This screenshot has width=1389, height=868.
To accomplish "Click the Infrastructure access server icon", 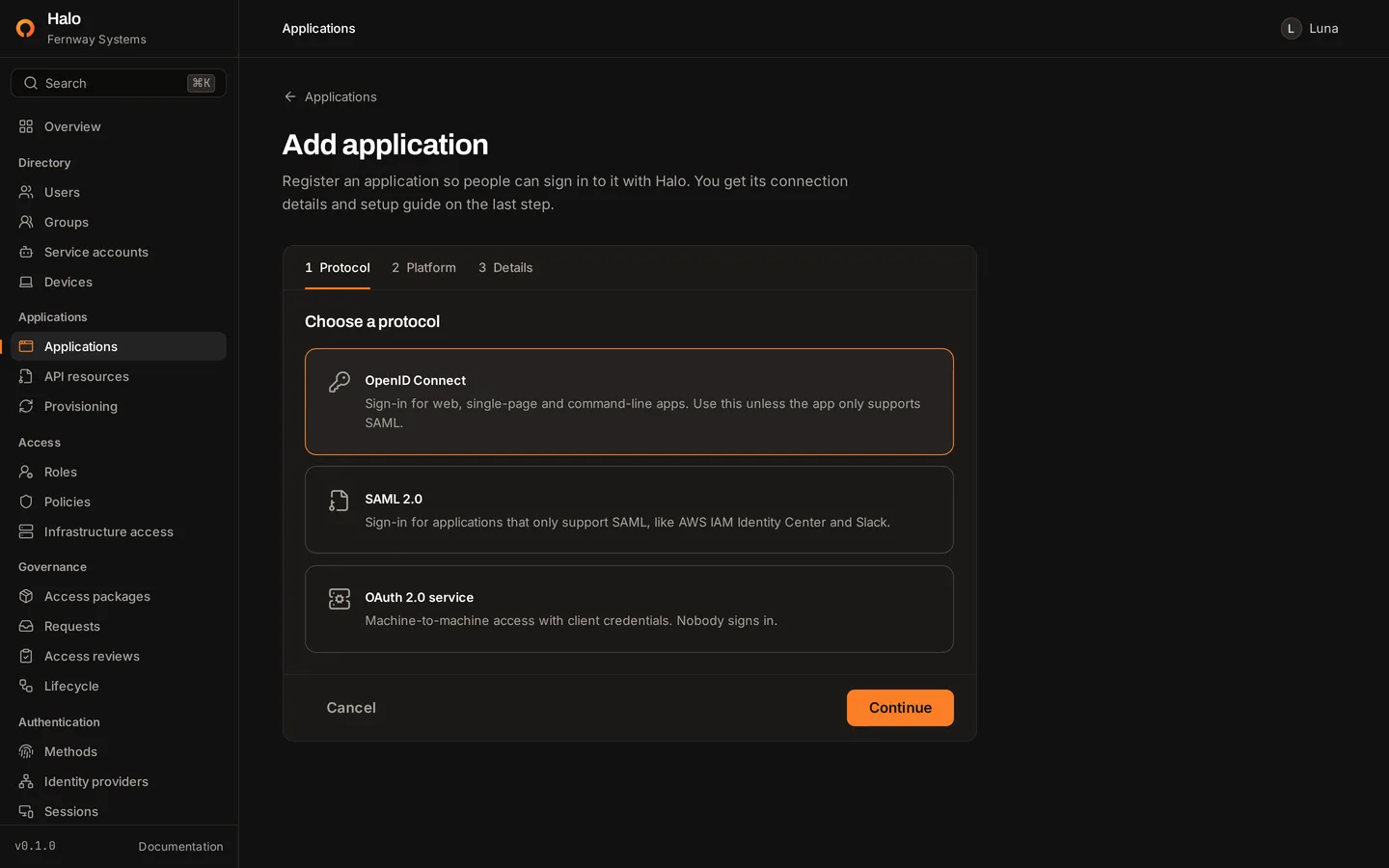I will [x=26, y=531].
